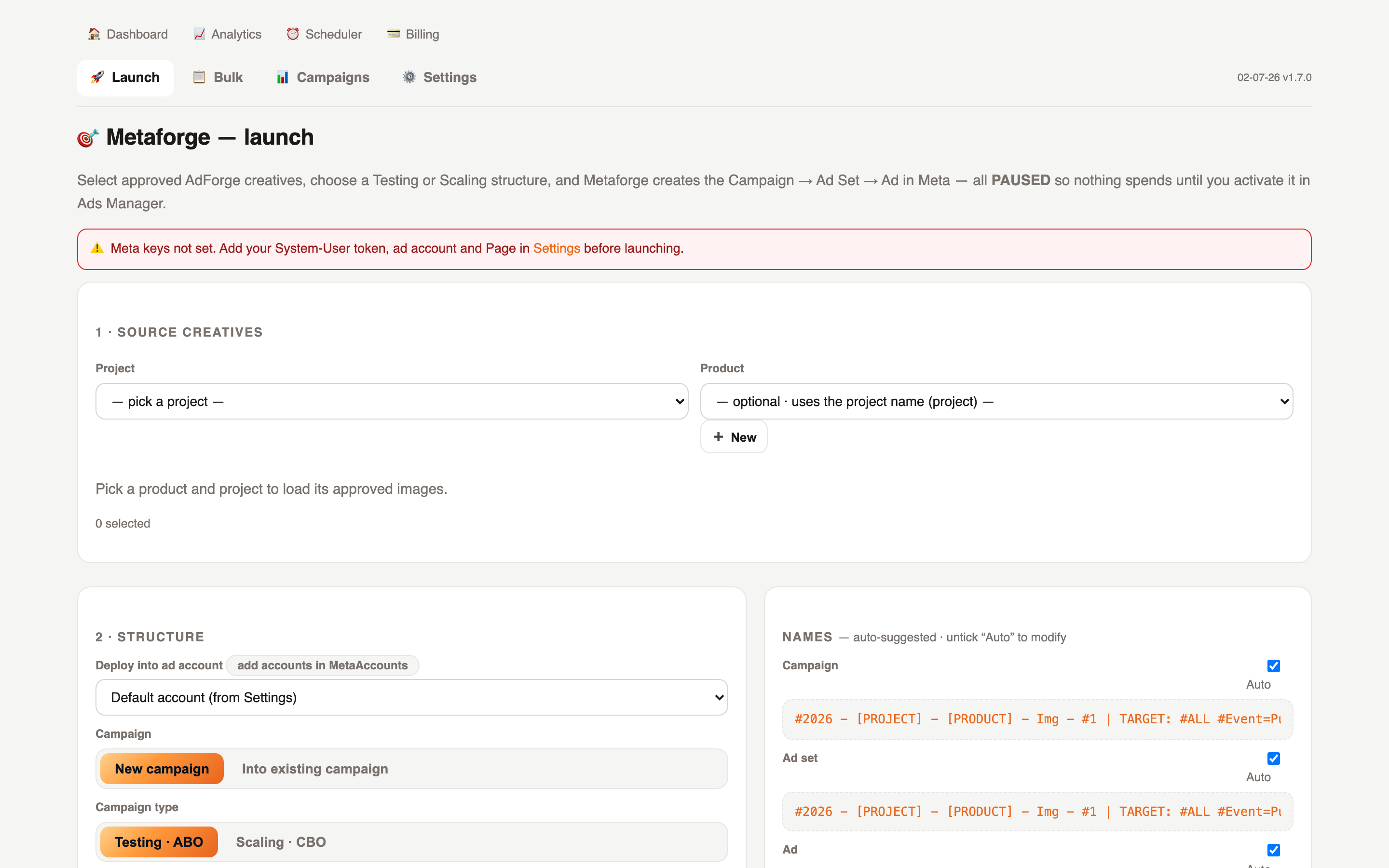Click the Campaigns bar chart icon

[x=283, y=77]
